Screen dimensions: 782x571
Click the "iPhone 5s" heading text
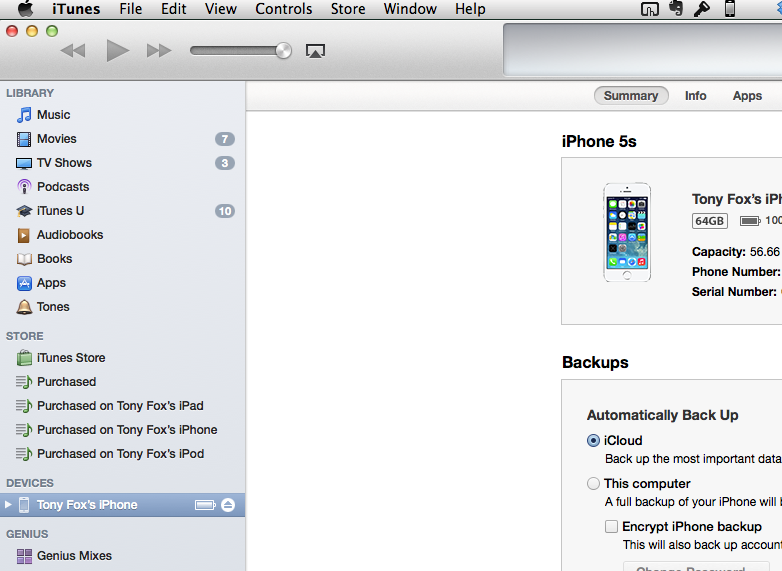click(x=599, y=142)
